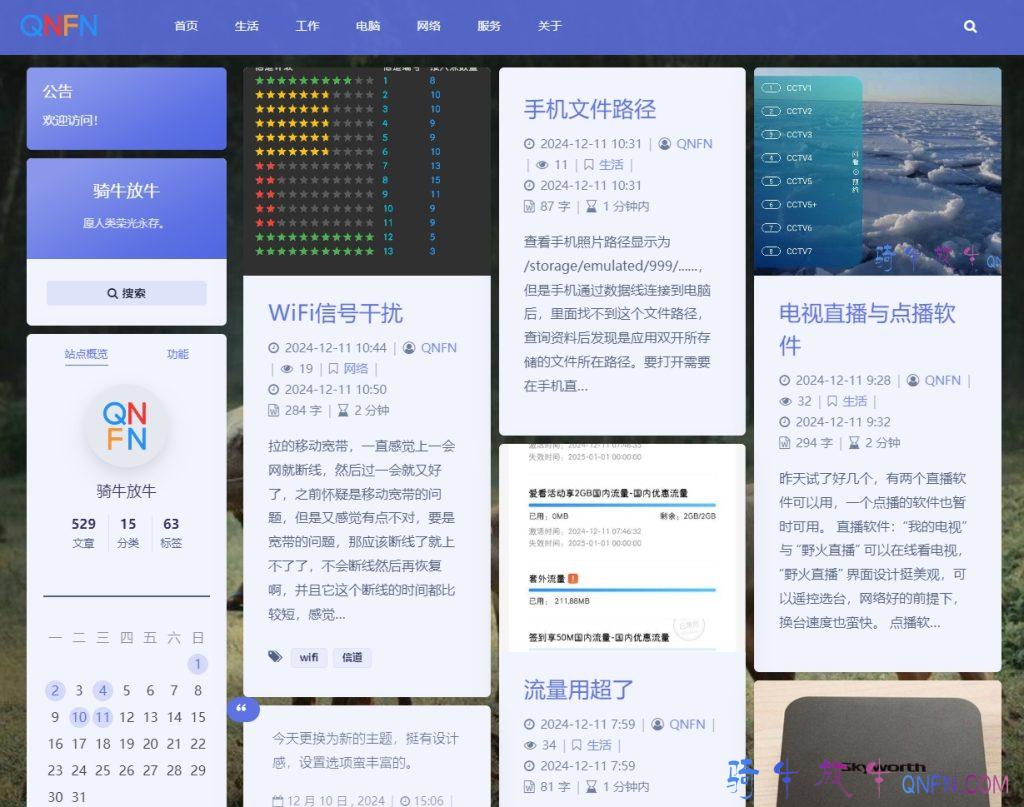Click the blue quote bubble icon
1024x807 pixels.
(243, 709)
